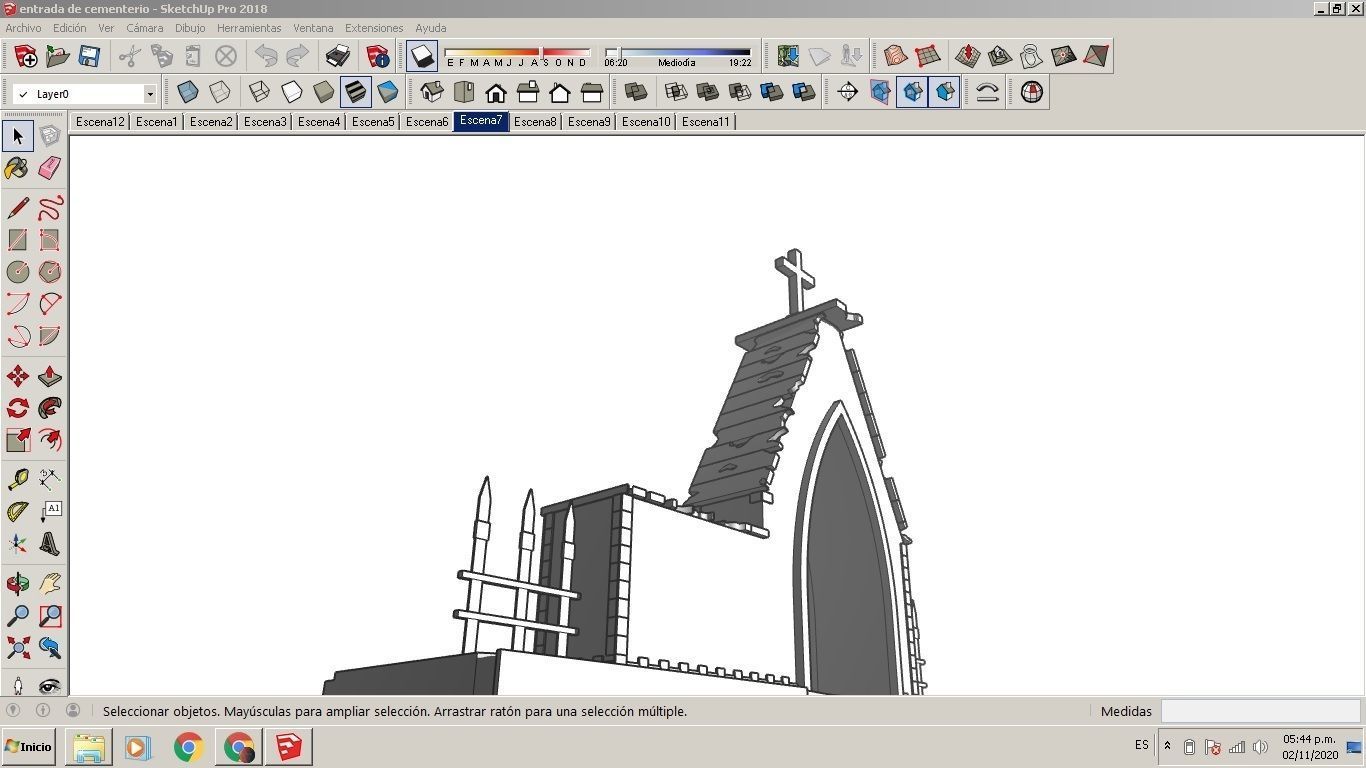Activate the 3D Text tool

(x=49, y=544)
